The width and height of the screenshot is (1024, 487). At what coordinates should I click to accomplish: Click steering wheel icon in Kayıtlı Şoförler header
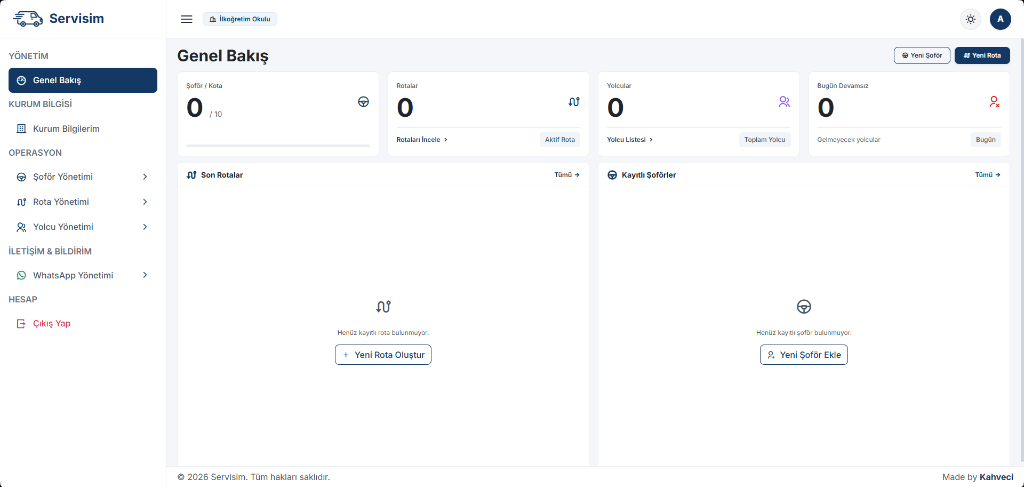[612, 175]
